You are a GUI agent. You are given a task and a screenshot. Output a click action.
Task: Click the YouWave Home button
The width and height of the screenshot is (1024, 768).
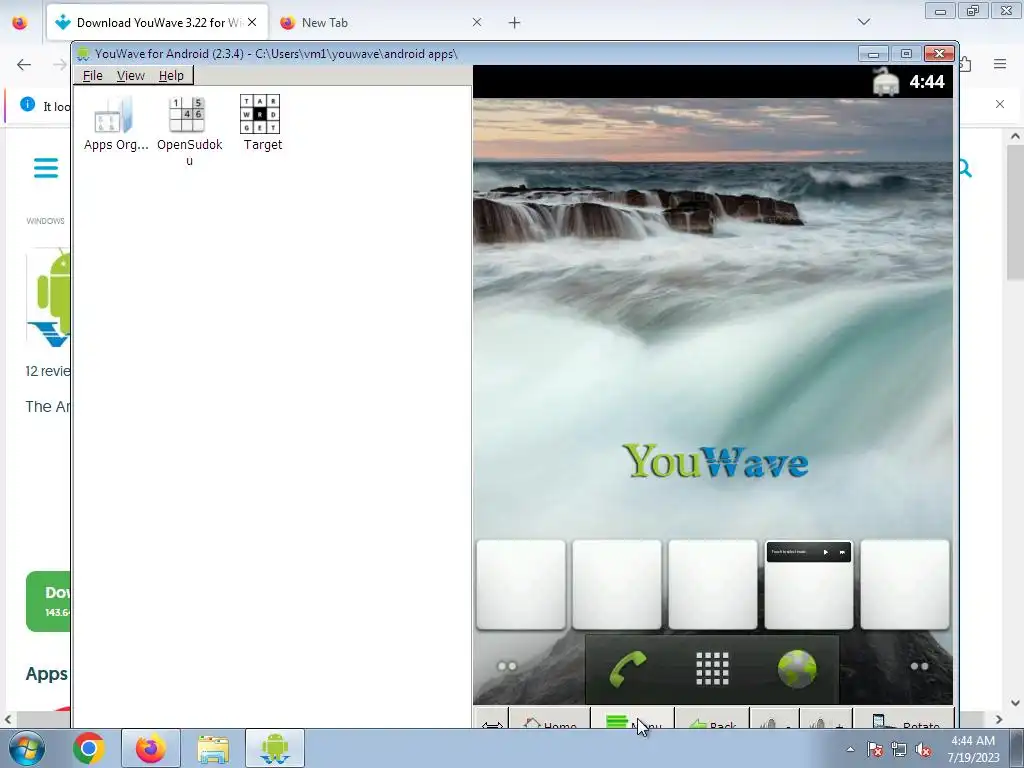tap(550, 720)
